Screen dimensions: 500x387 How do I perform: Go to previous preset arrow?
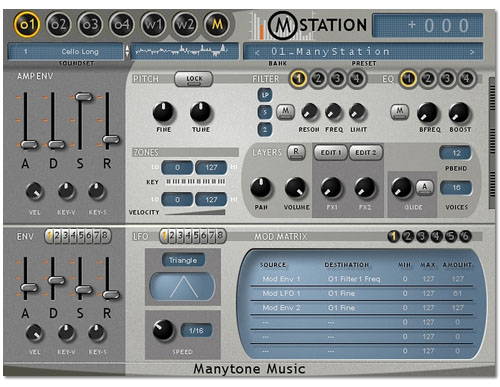[x=257, y=52]
